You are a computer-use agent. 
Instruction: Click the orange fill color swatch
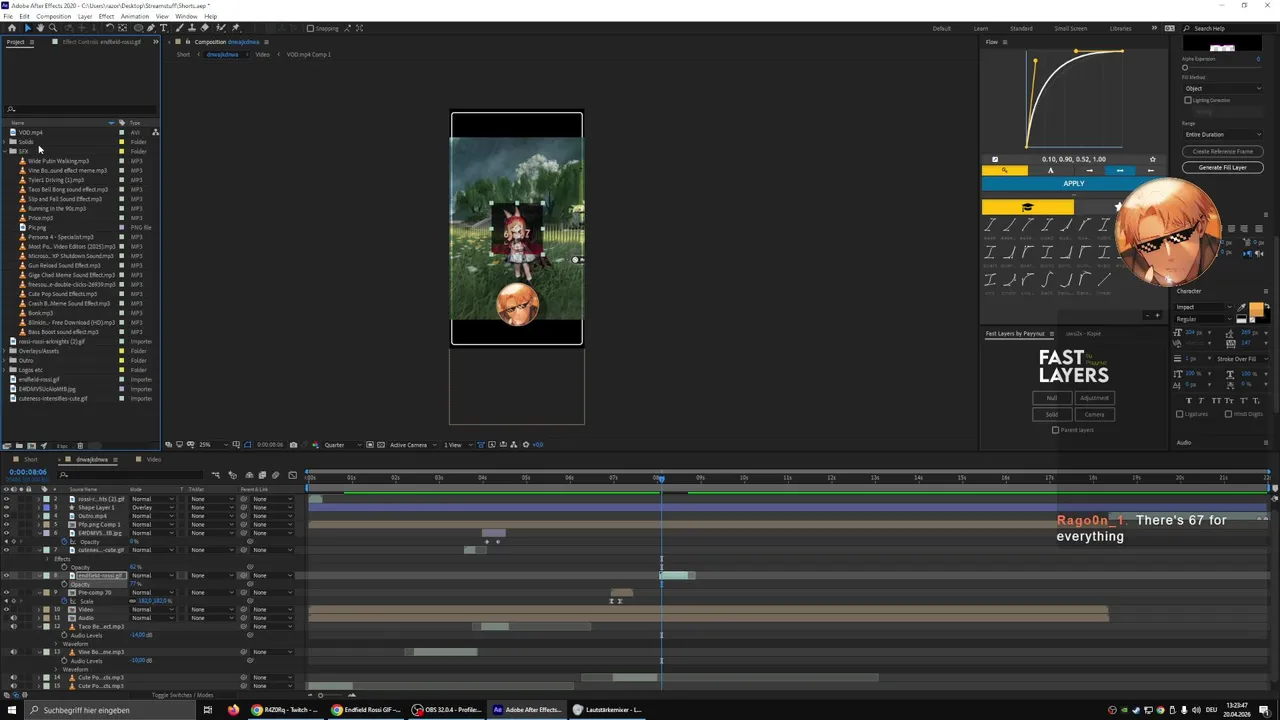1256,308
